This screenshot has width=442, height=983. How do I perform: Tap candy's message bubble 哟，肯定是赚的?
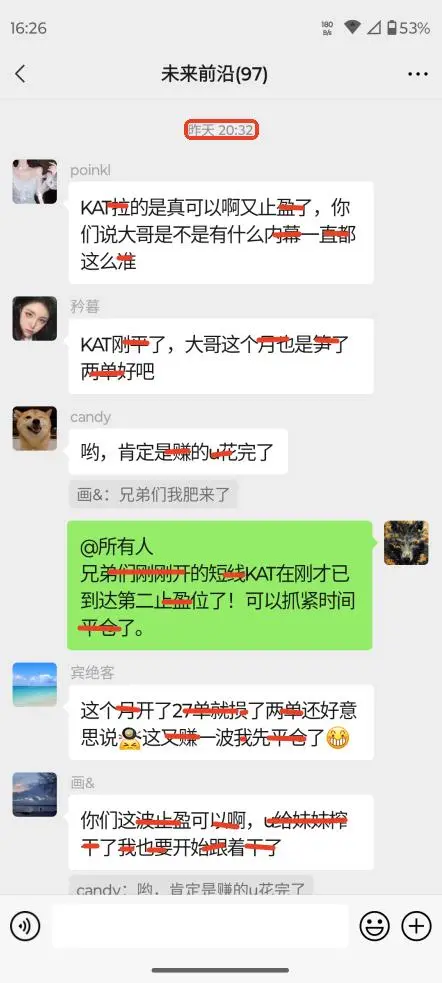pos(178,451)
